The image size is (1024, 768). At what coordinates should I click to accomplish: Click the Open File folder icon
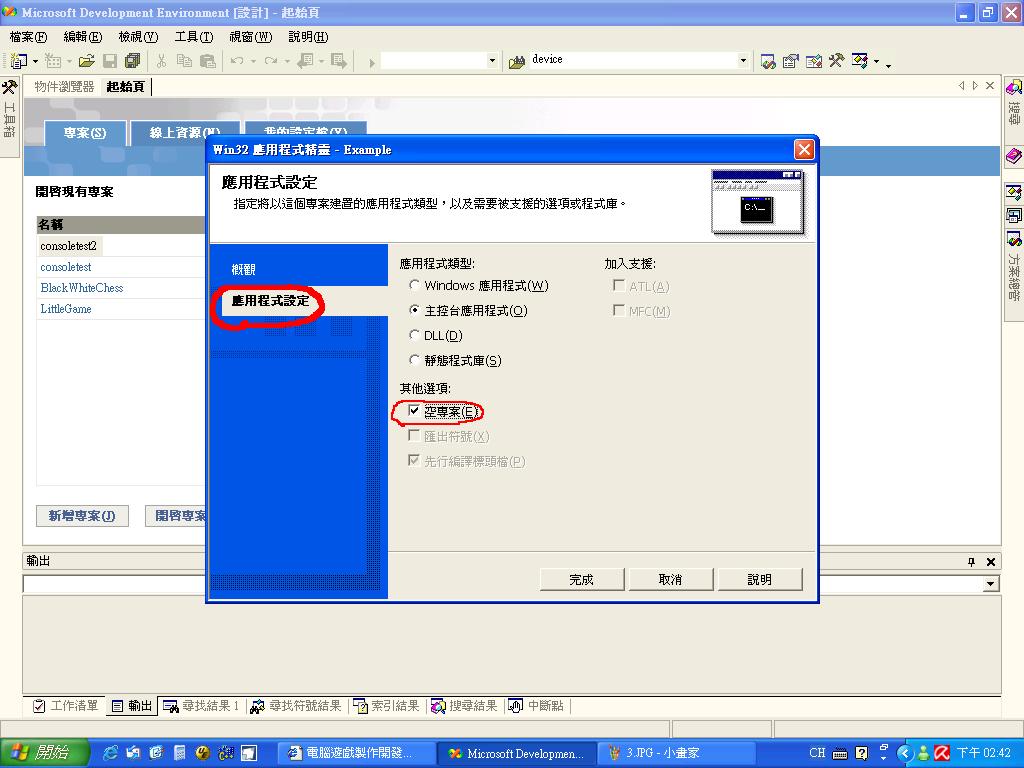86,61
